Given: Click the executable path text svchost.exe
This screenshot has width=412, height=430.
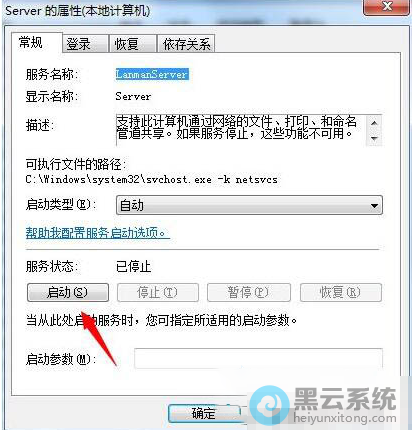Looking at the screenshot, I should pos(178,180).
